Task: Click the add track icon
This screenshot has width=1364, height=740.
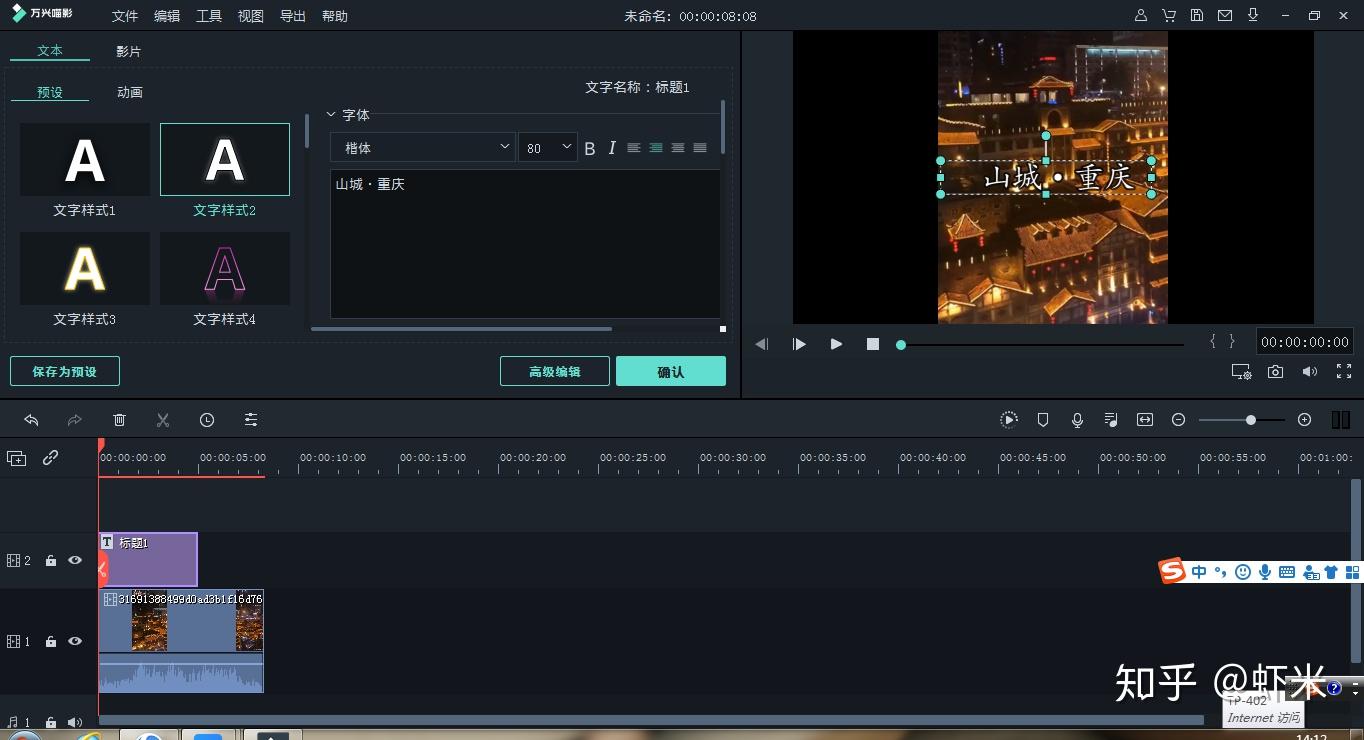Action: pos(17,458)
